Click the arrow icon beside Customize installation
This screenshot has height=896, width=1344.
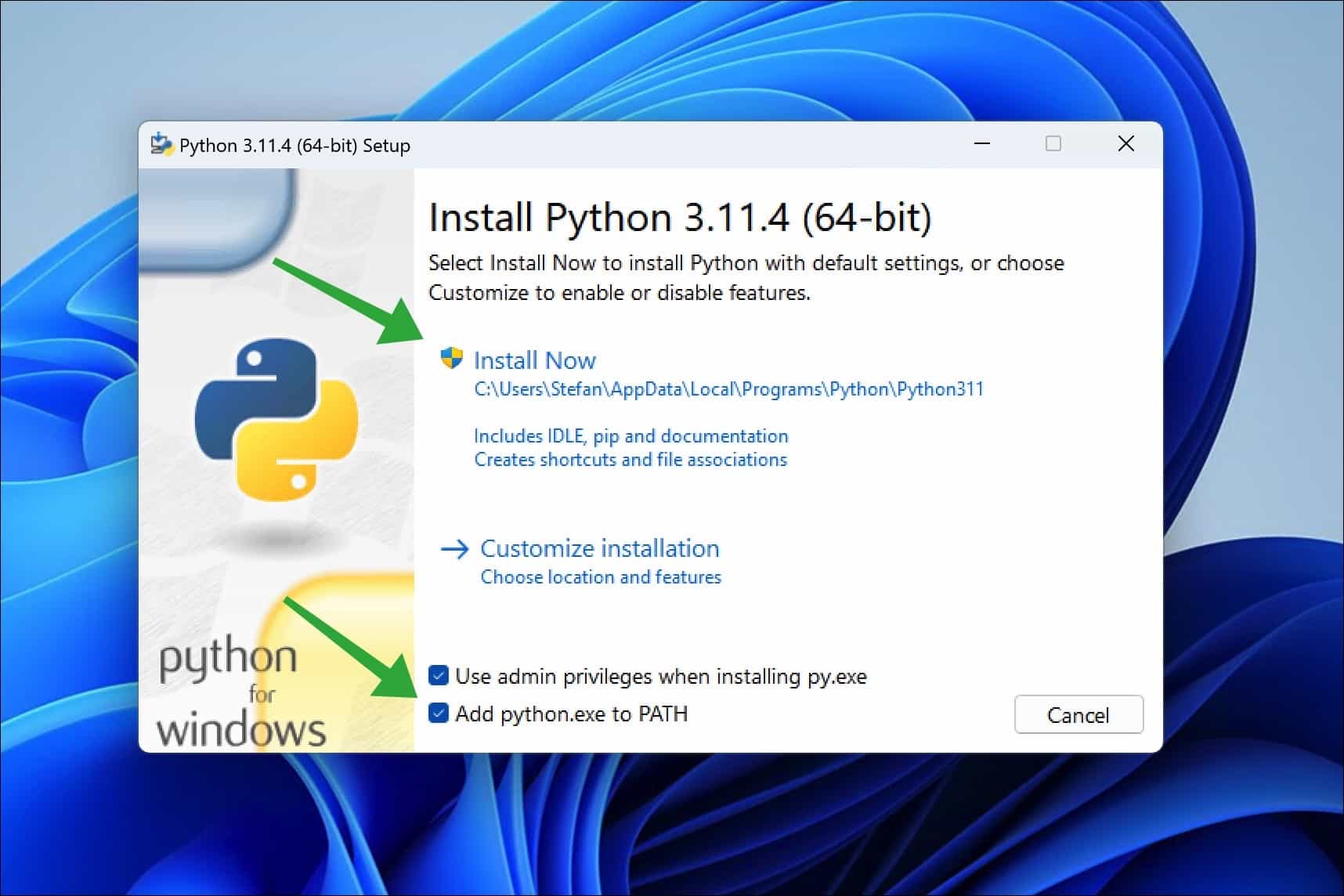455,549
